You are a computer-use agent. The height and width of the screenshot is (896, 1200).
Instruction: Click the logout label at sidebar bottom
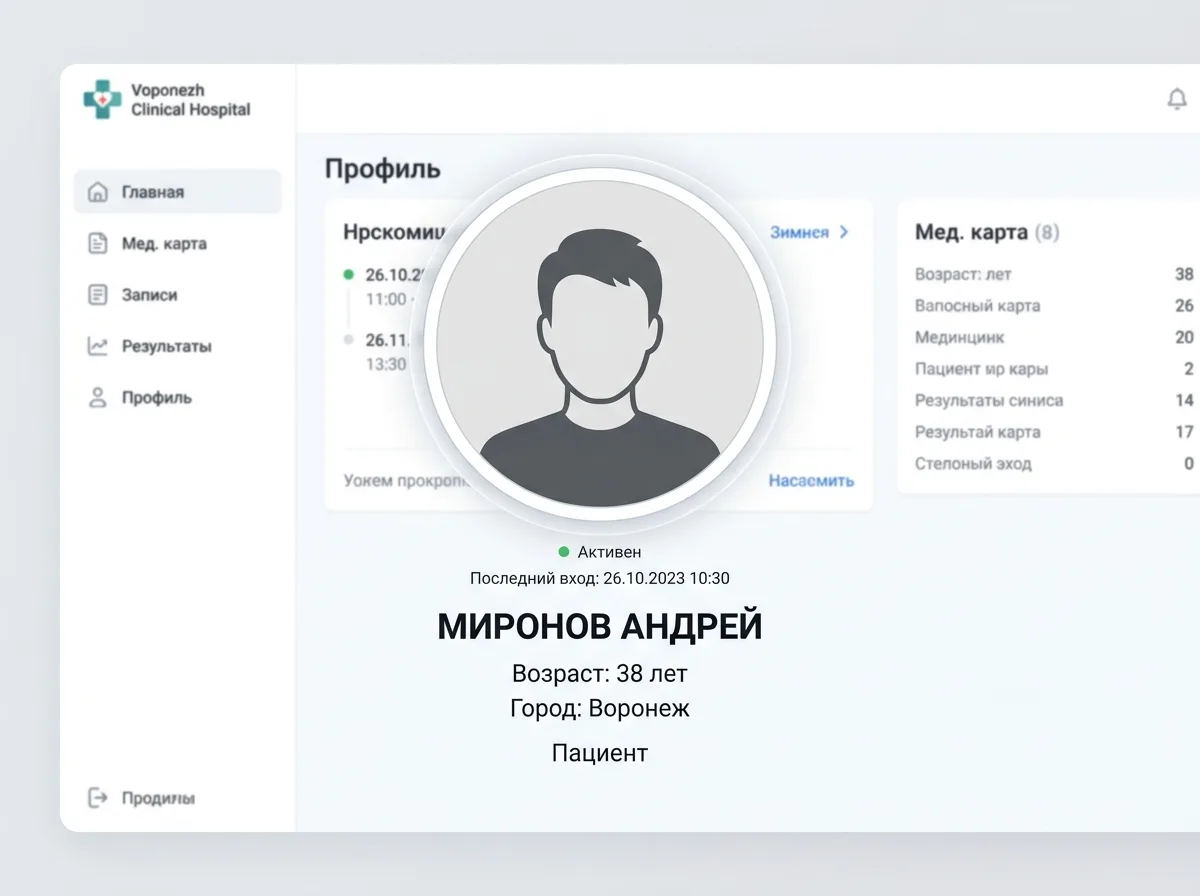tap(158, 798)
